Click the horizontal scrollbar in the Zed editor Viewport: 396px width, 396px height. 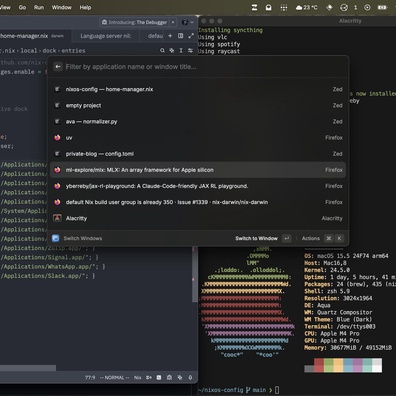tap(28, 368)
